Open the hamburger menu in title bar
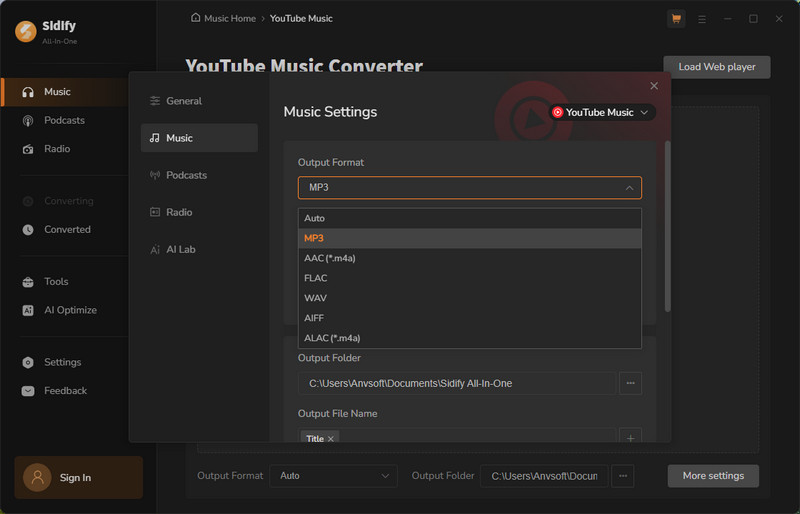Image resolution: width=800 pixels, height=514 pixels. pyautogui.click(x=702, y=19)
